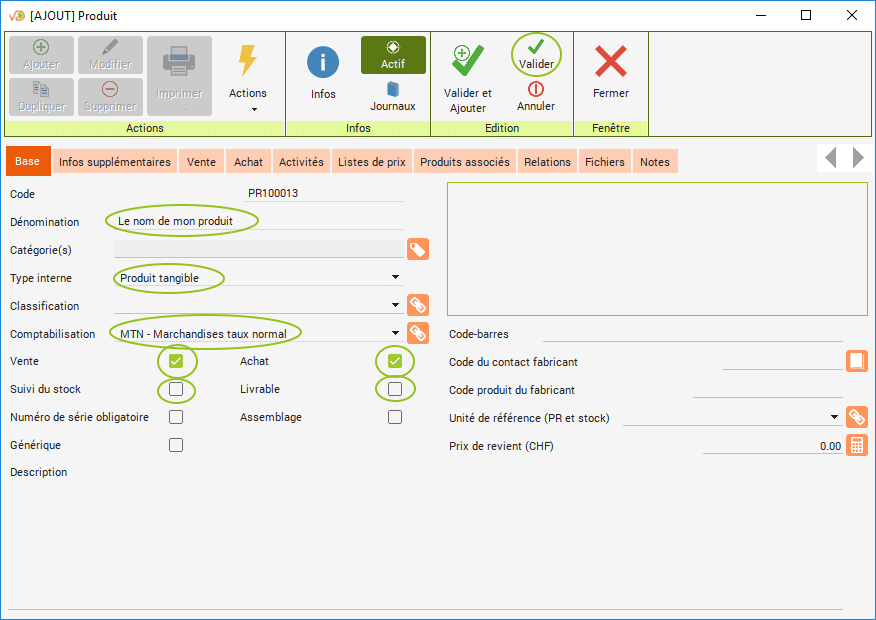
Task: Uncheck the Vente checkbox
Action: point(176,361)
